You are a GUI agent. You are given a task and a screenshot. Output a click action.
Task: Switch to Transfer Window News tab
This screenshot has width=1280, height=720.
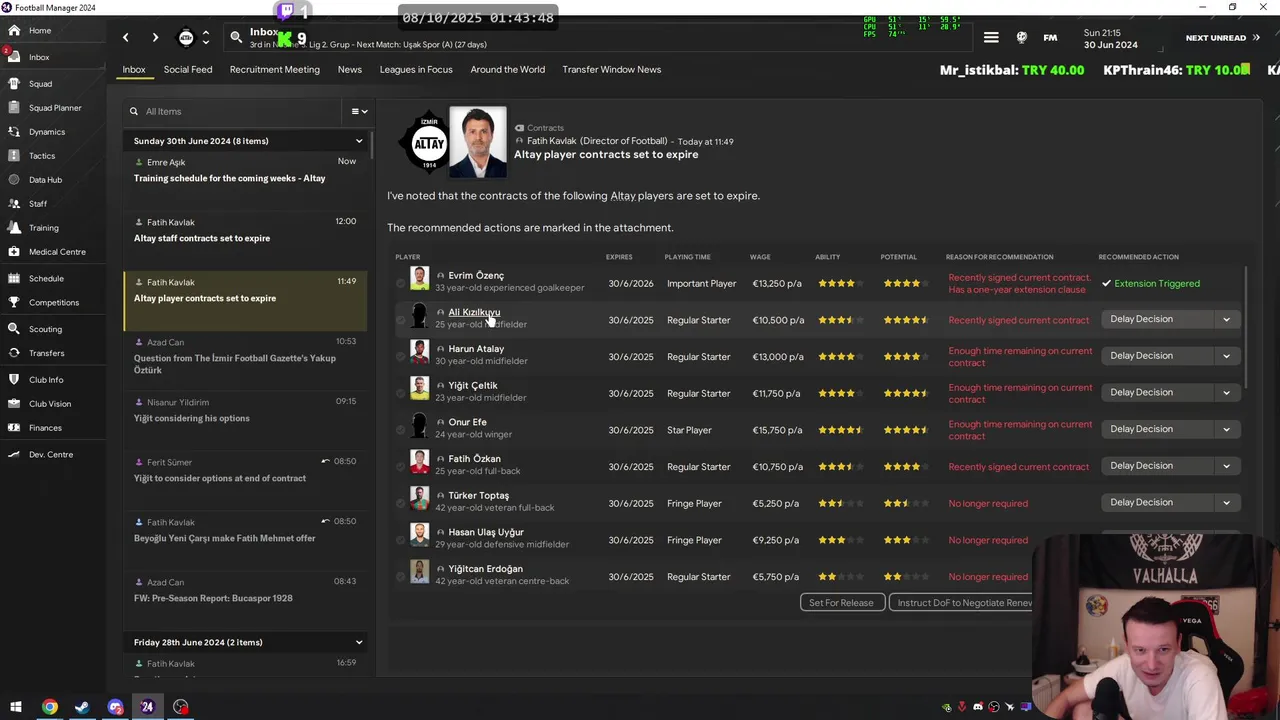click(611, 70)
